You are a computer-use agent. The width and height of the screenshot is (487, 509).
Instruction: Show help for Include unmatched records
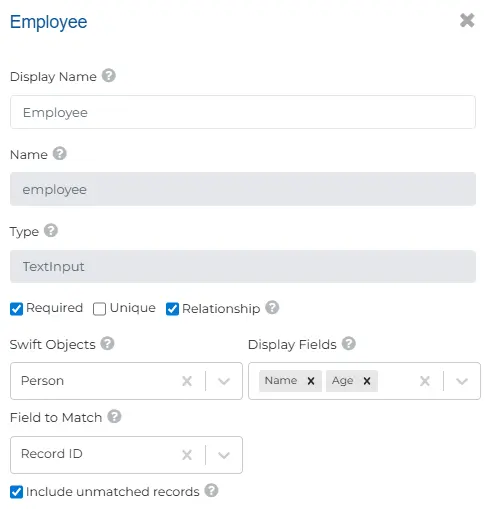pos(211,491)
